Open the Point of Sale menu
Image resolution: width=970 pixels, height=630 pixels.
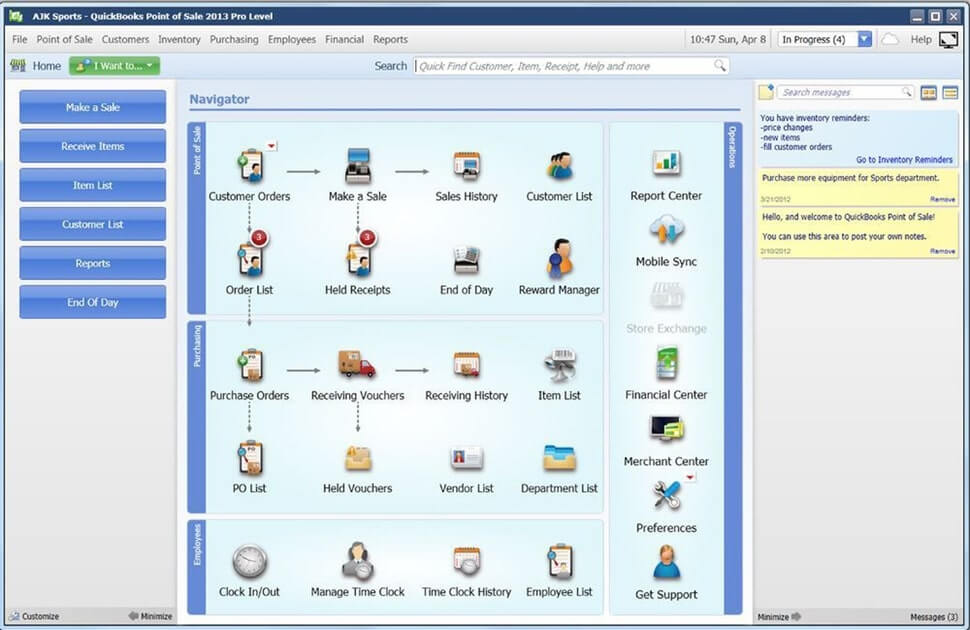click(x=64, y=40)
